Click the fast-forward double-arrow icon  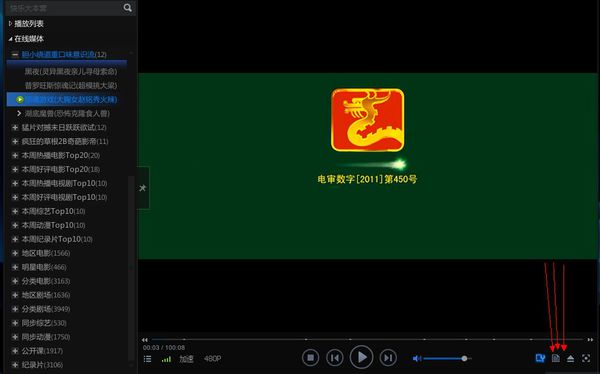click(x=590, y=340)
